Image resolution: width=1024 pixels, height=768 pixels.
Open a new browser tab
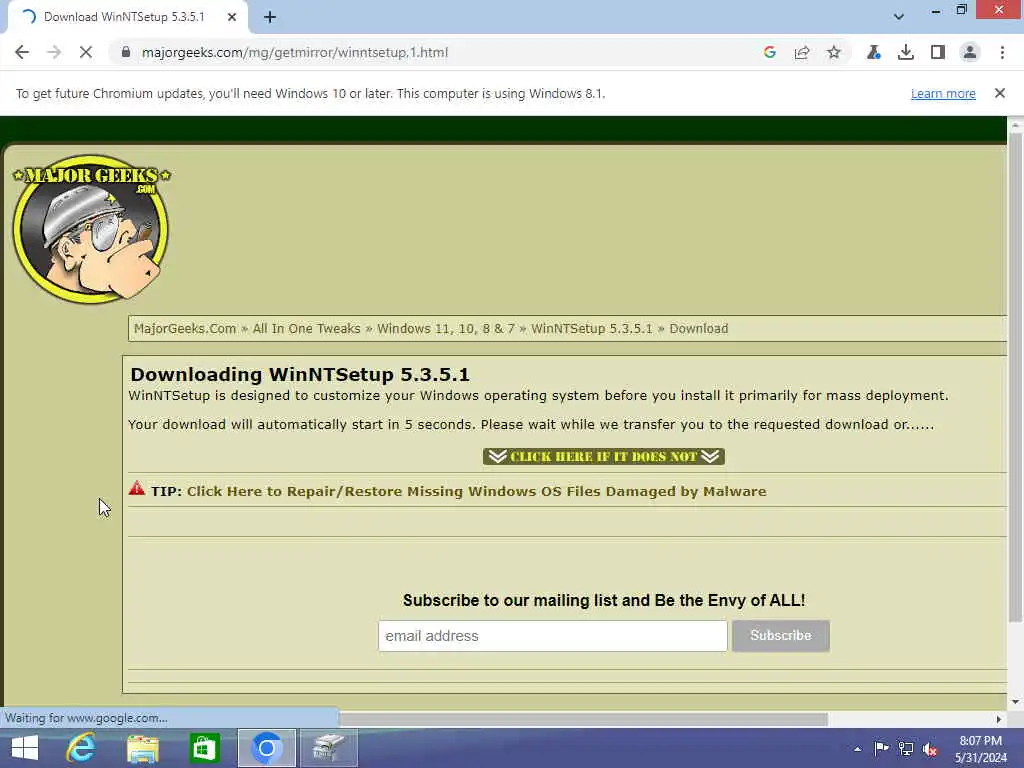point(270,17)
